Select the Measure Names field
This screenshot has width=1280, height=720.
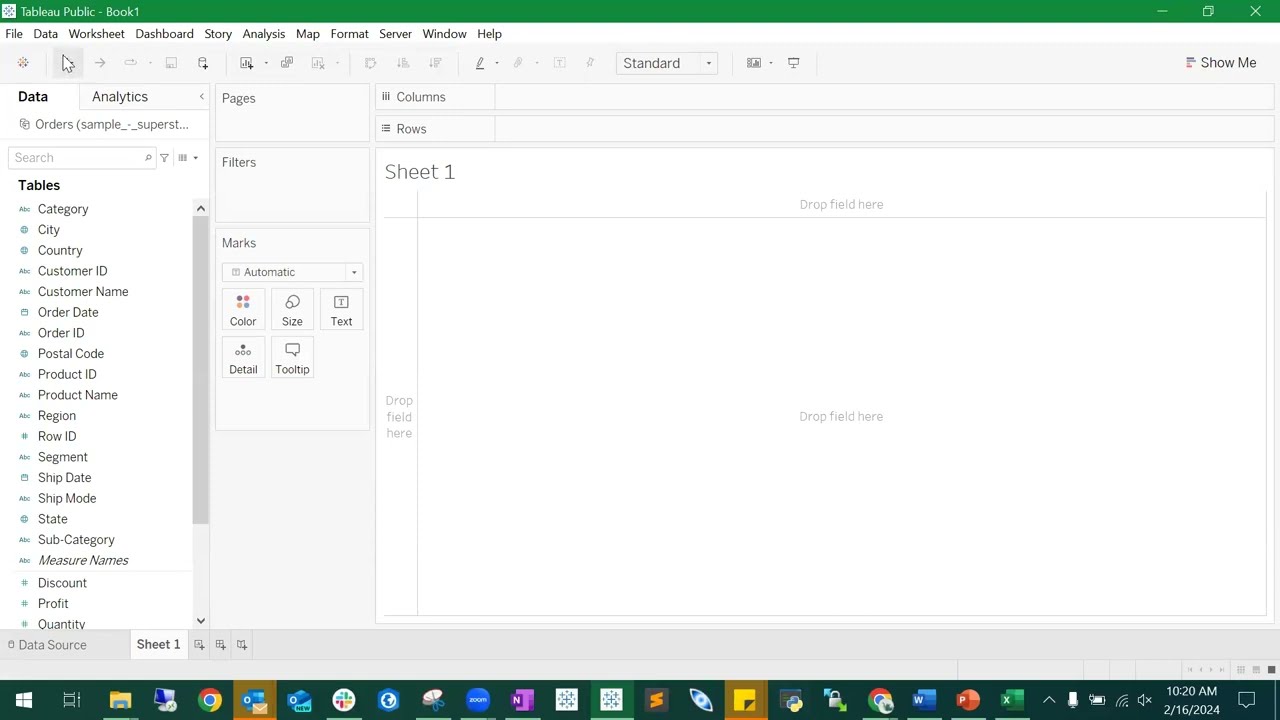pyautogui.click(x=83, y=561)
